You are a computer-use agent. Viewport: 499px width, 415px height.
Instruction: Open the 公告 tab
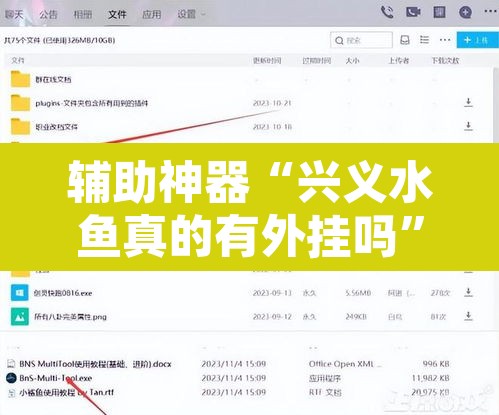[48, 14]
